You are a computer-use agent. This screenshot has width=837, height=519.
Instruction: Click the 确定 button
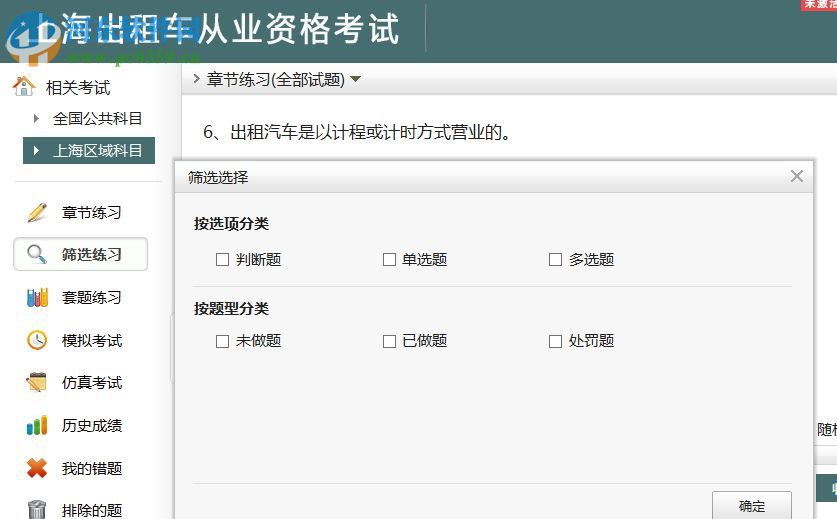pos(752,505)
